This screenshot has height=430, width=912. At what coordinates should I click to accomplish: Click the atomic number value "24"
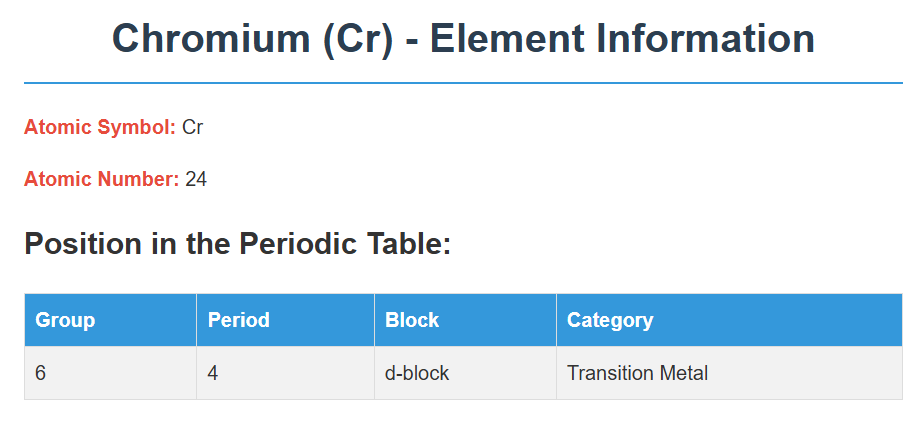pos(196,179)
